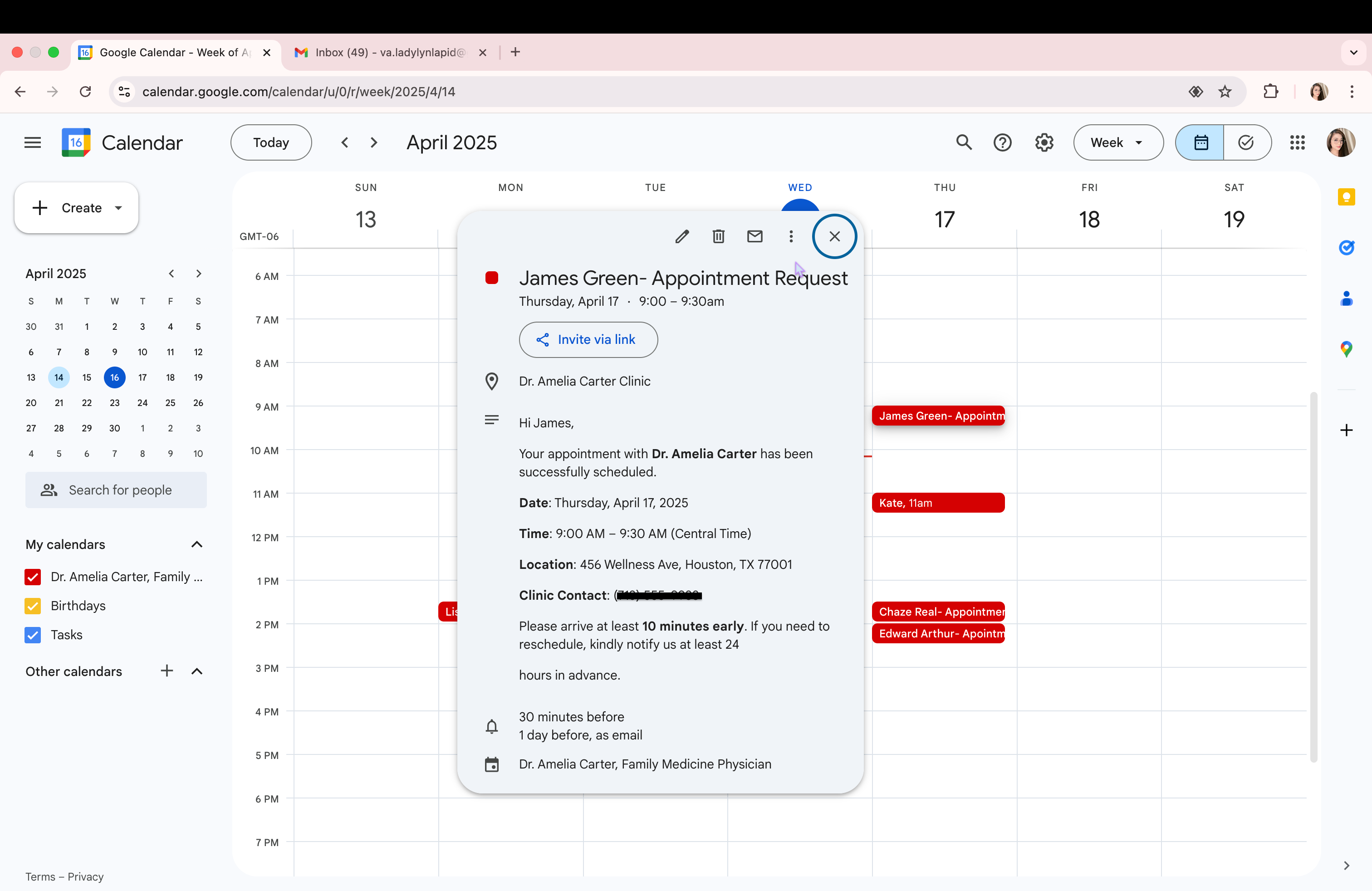Toggle the Tasks calendar checkbox
Viewport: 1372px width, 891px height.
(33, 635)
